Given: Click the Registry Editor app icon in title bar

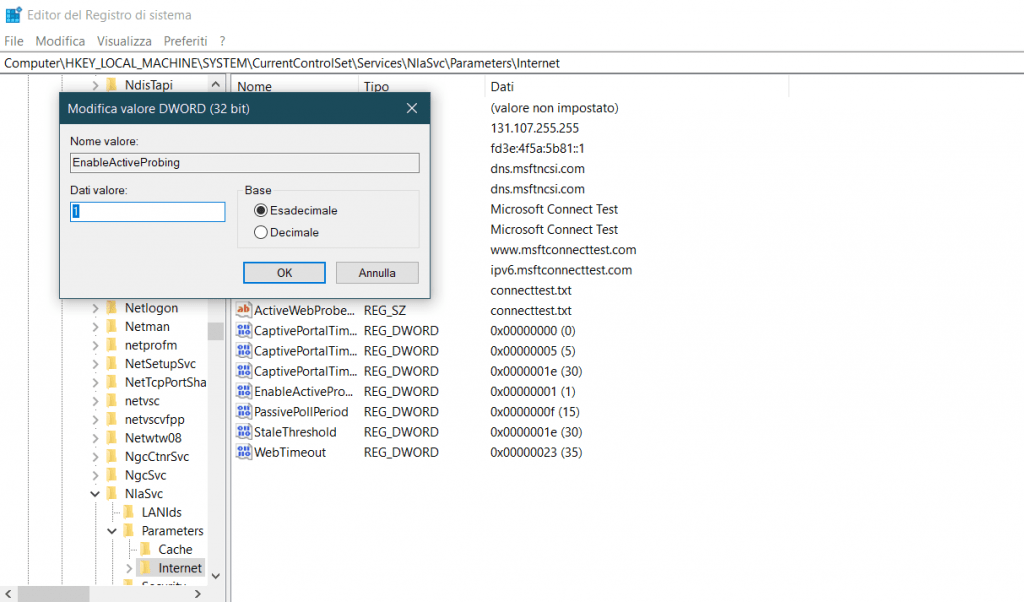Looking at the screenshot, I should [13, 14].
